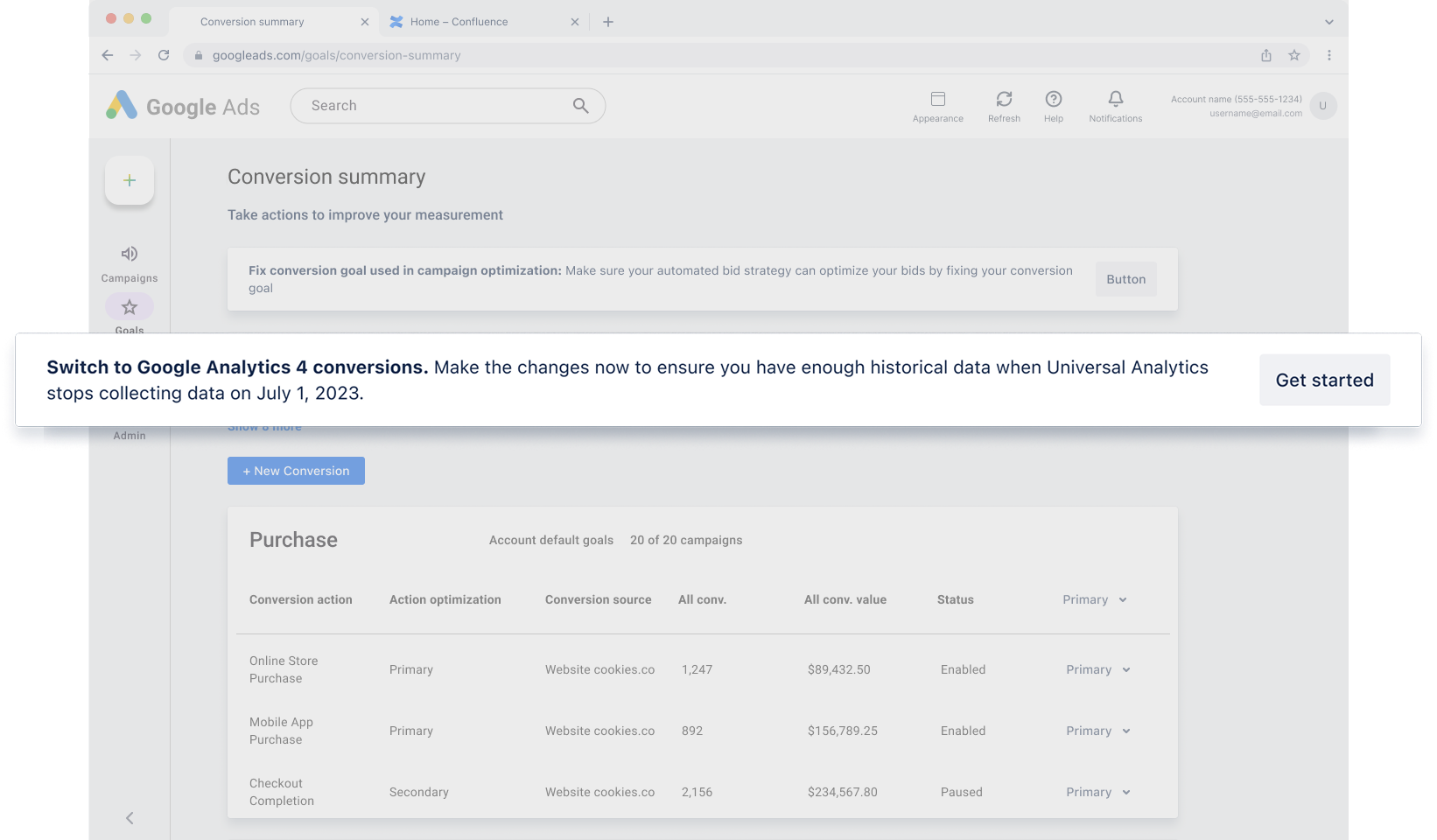Click the Account default goals label
This screenshot has height=840, width=1437.
(x=551, y=540)
